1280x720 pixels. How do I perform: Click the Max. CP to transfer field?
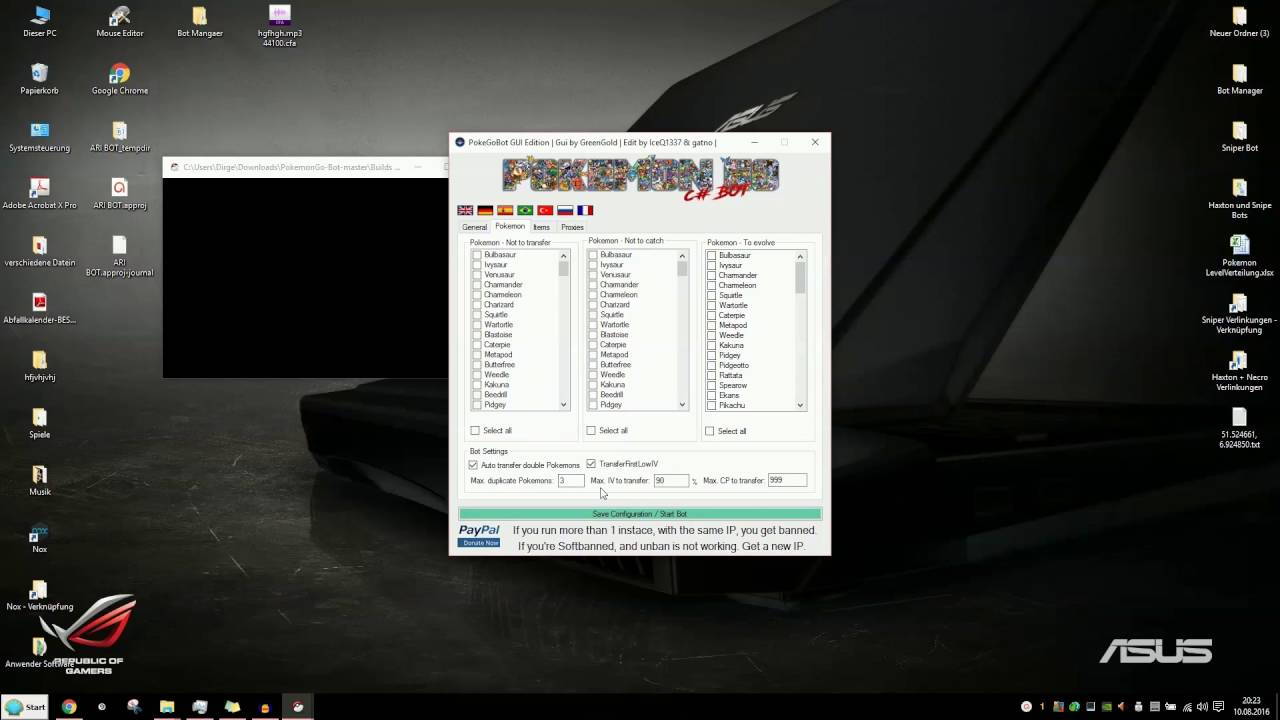point(787,481)
